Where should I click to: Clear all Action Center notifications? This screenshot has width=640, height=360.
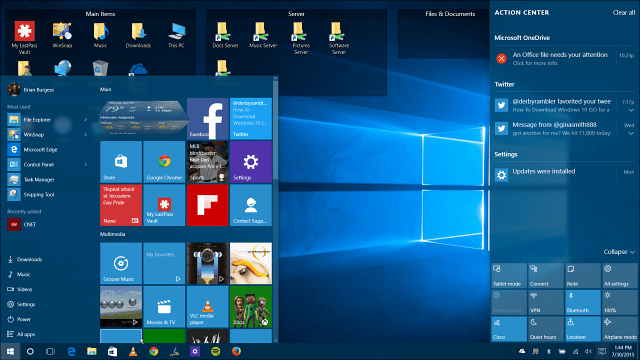(x=624, y=13)
